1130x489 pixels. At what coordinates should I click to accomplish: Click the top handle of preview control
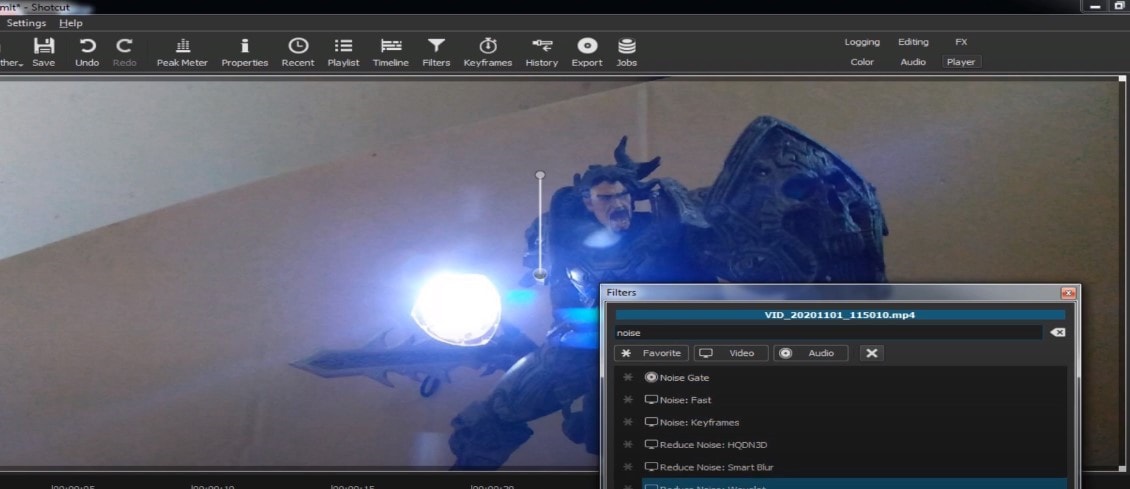(x=540, y=175)
